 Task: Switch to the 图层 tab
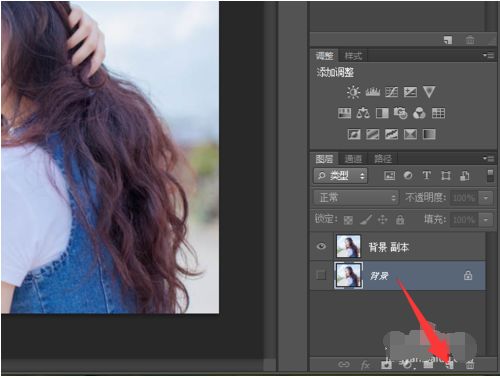(324, 159)
